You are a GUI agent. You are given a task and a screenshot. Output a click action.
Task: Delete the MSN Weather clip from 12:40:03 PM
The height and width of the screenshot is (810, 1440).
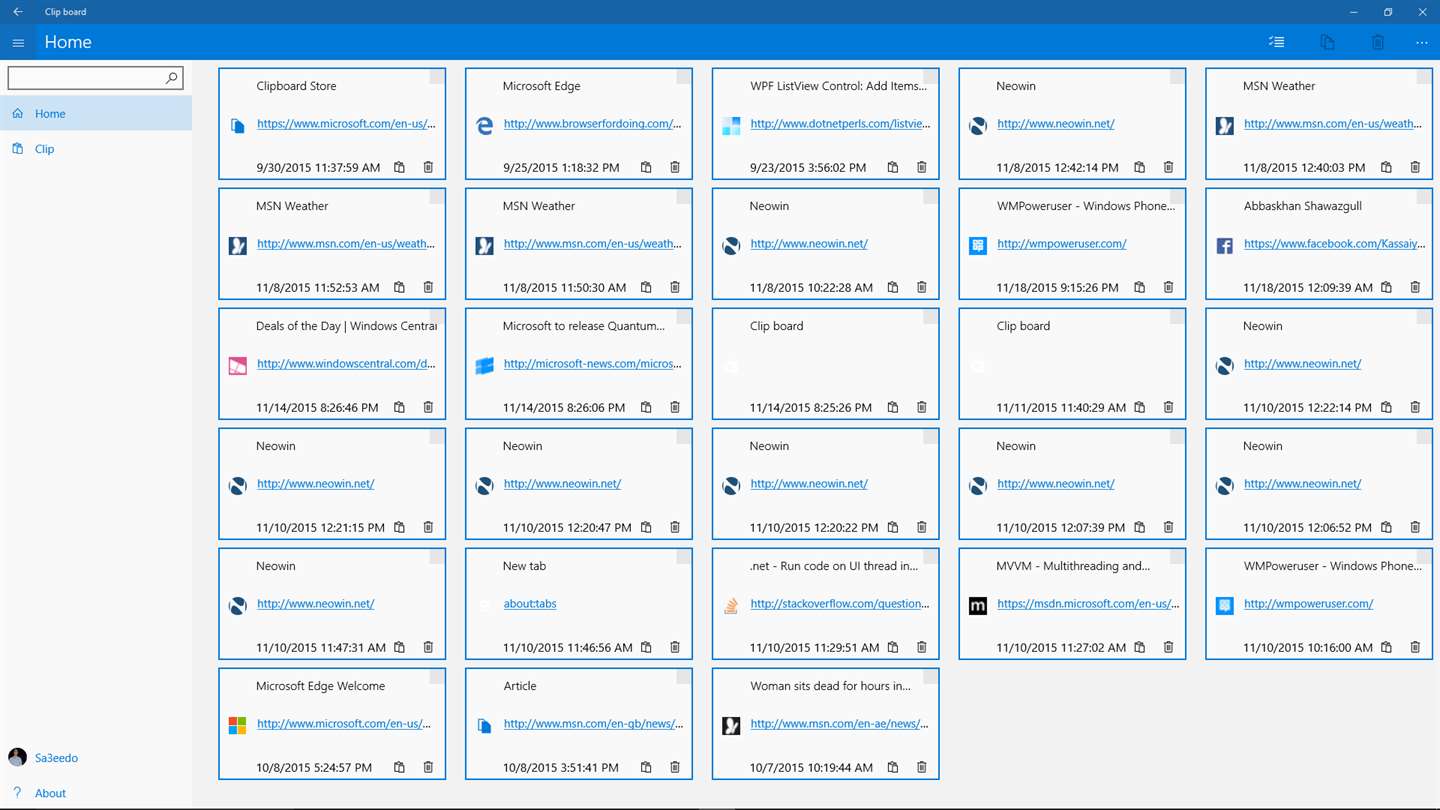[x=1415, y=167]
